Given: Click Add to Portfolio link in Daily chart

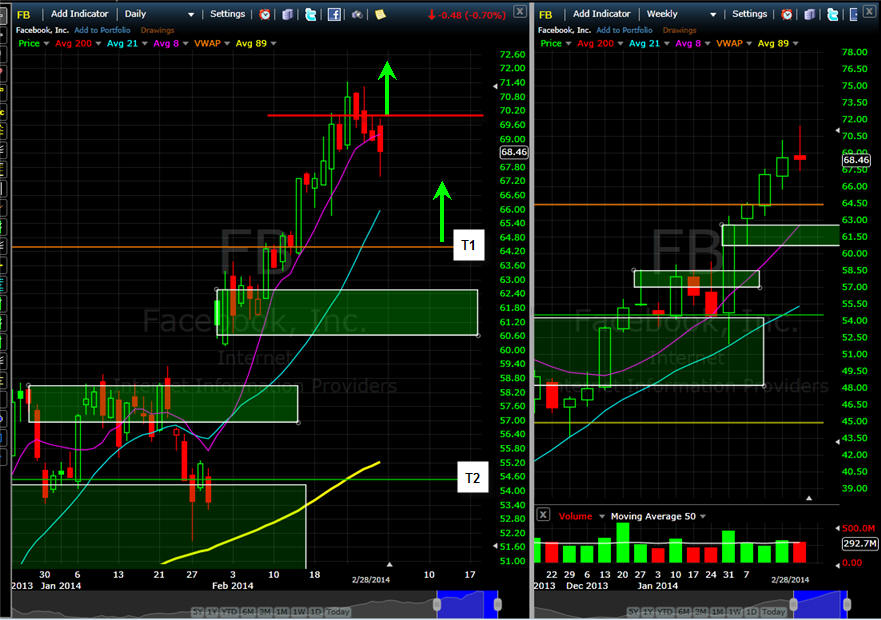Looking at the screenshot, I should coord(102,30).
